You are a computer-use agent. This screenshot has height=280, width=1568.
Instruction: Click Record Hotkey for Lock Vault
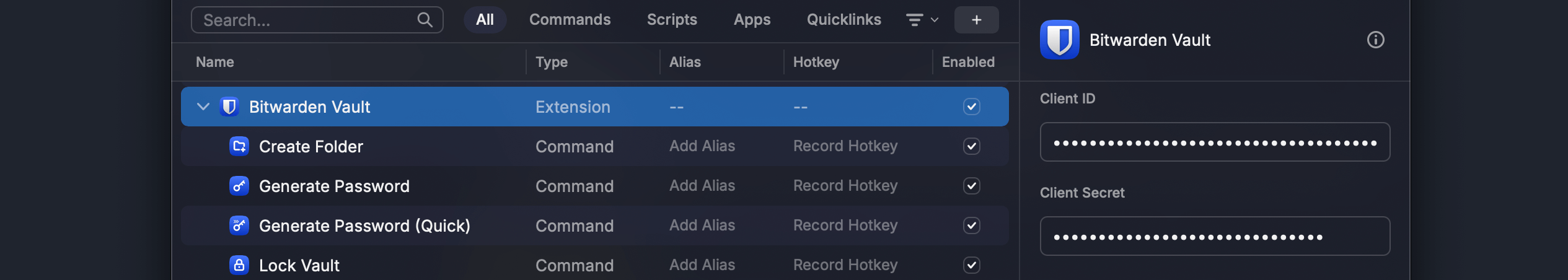(845, 265)
